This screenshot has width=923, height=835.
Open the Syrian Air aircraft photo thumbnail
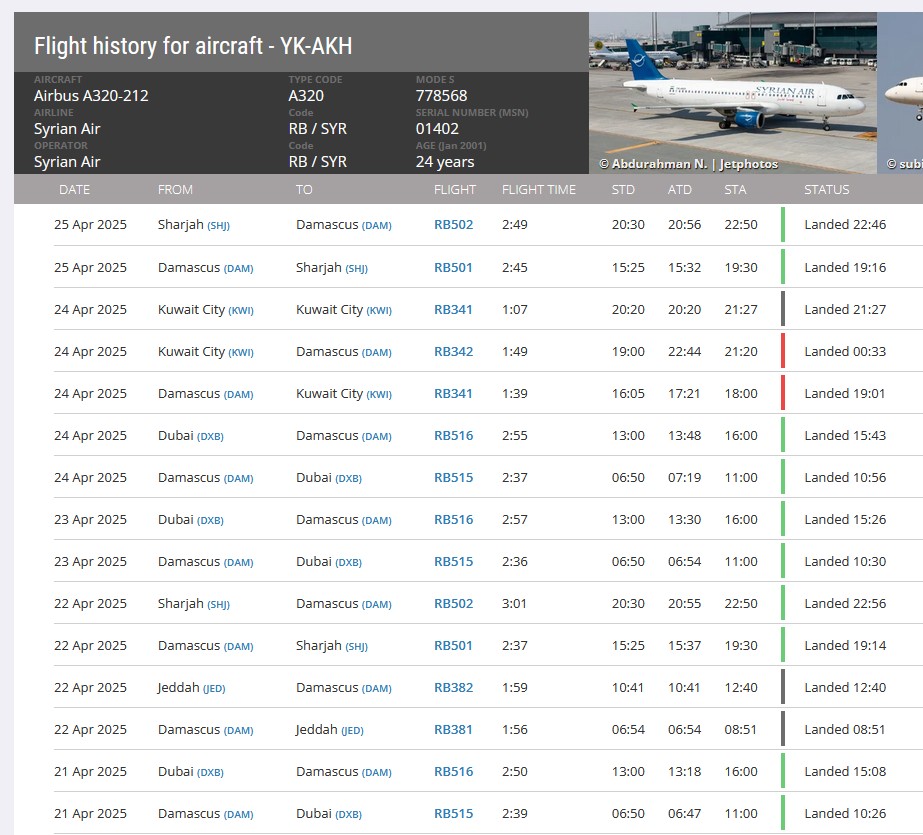[732, 85]
